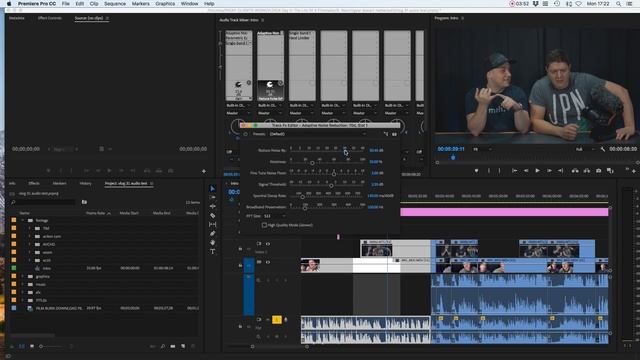Create new bin from Project panel footer
Screen dimensions: 640x360
(173, 346)
